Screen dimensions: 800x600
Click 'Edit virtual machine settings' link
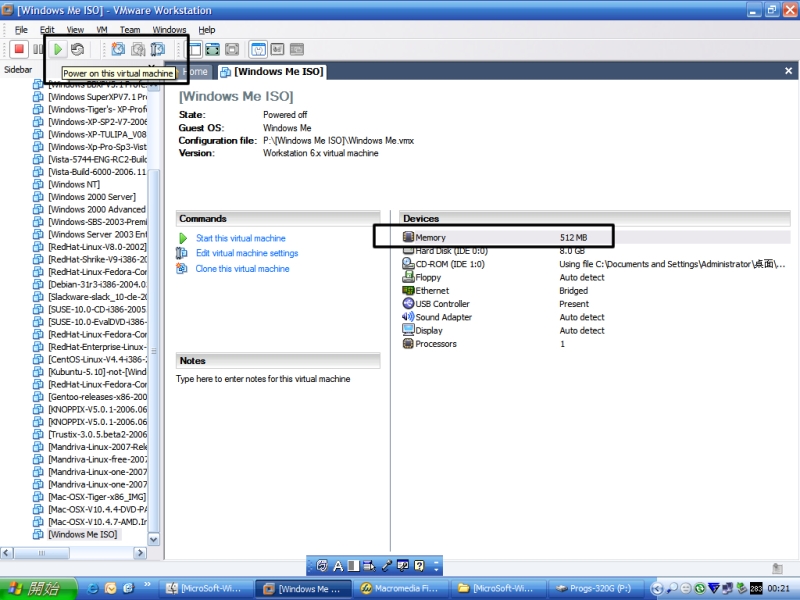tap(247, 253)
